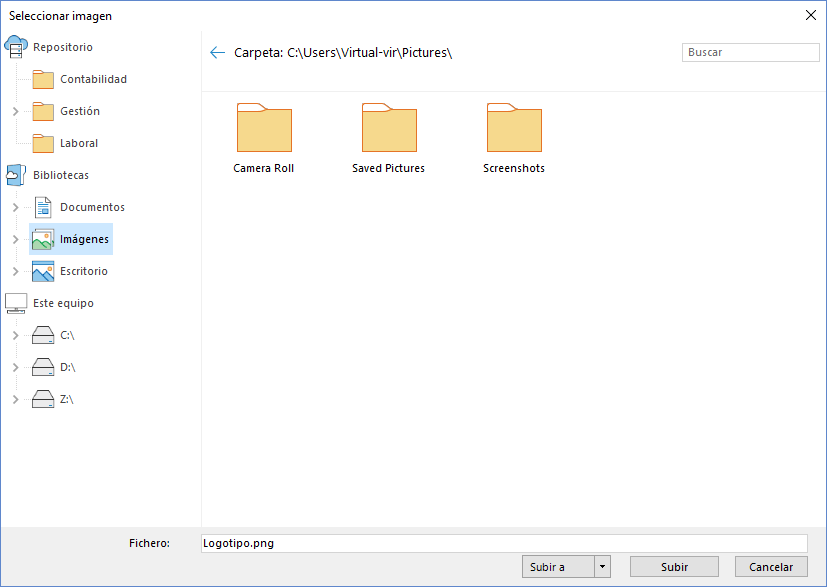Click the D:\ drive icon
Image resolution: width=827 pixels, height=587 pixels.
(x=43, y=367)
